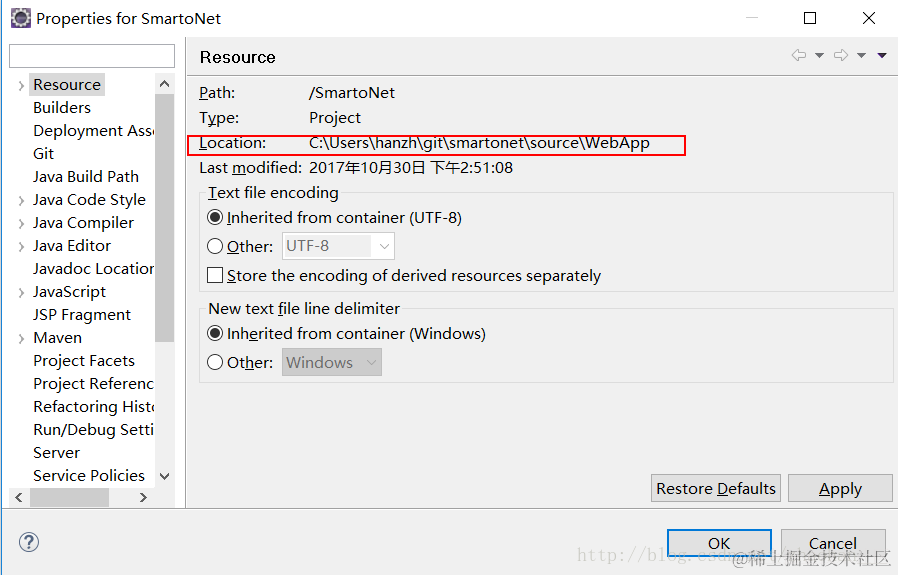Click the horizontal scroll left arrow
This screenshot has width=898, height=575.
click(x=19, y=497)
